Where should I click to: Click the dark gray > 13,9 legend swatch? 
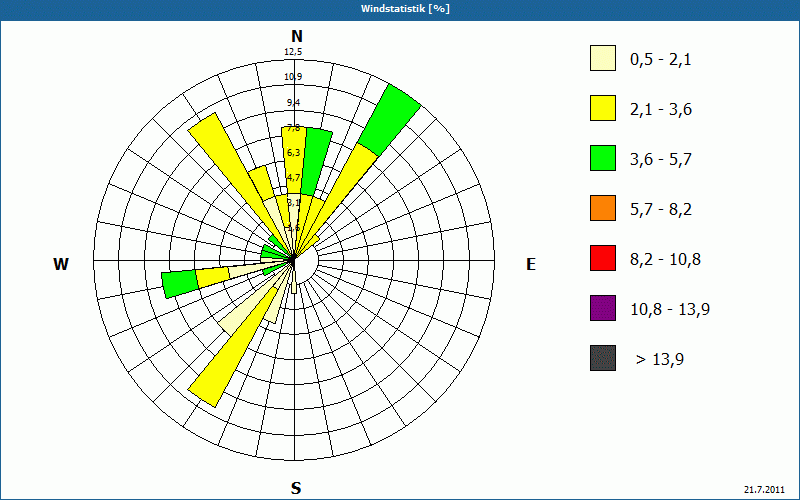pos(603,358)
